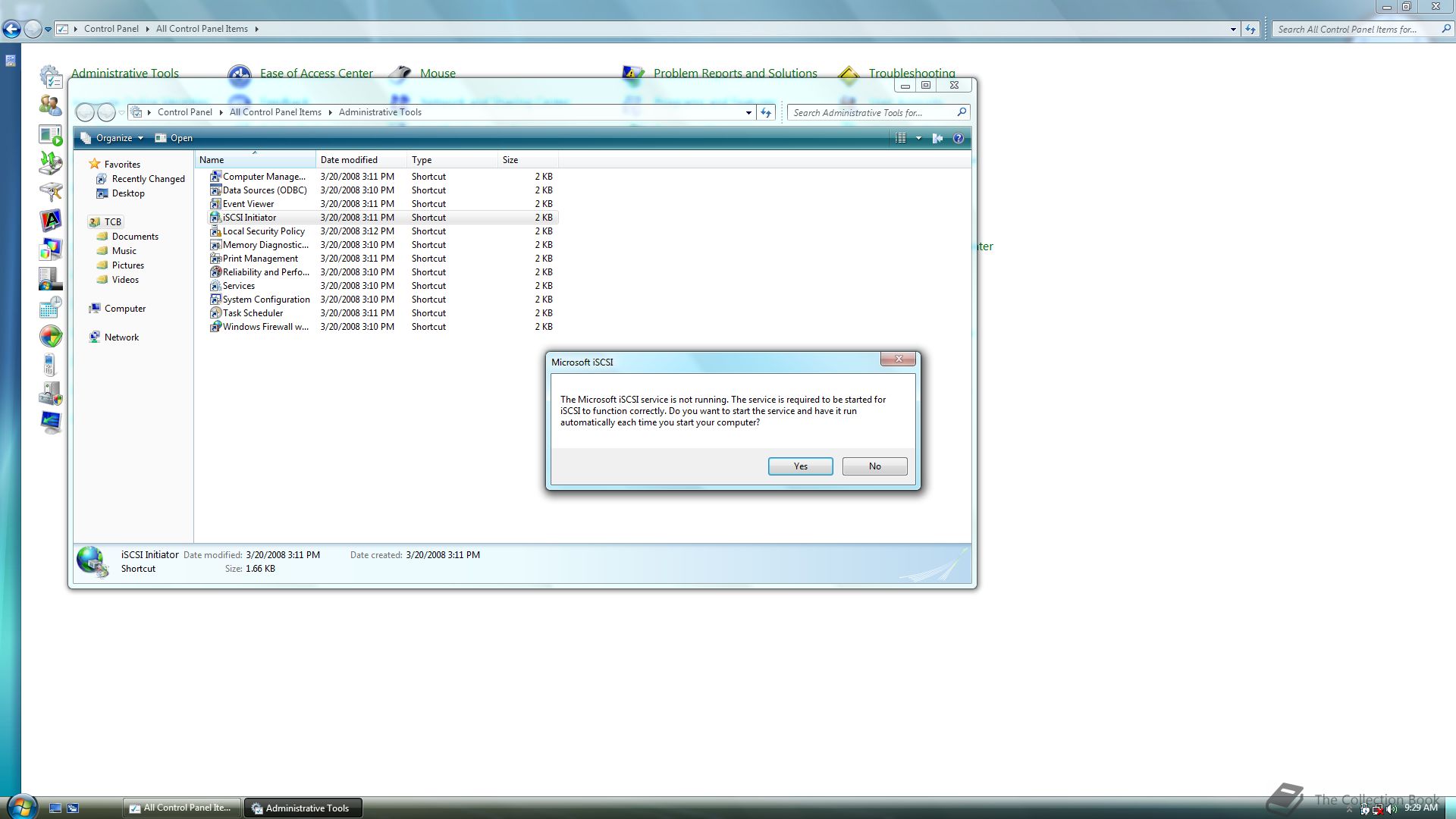Click the taskbar clock showing 9:29 AM
Viewport: 1456px width, 819px height.
[1421, 808]
